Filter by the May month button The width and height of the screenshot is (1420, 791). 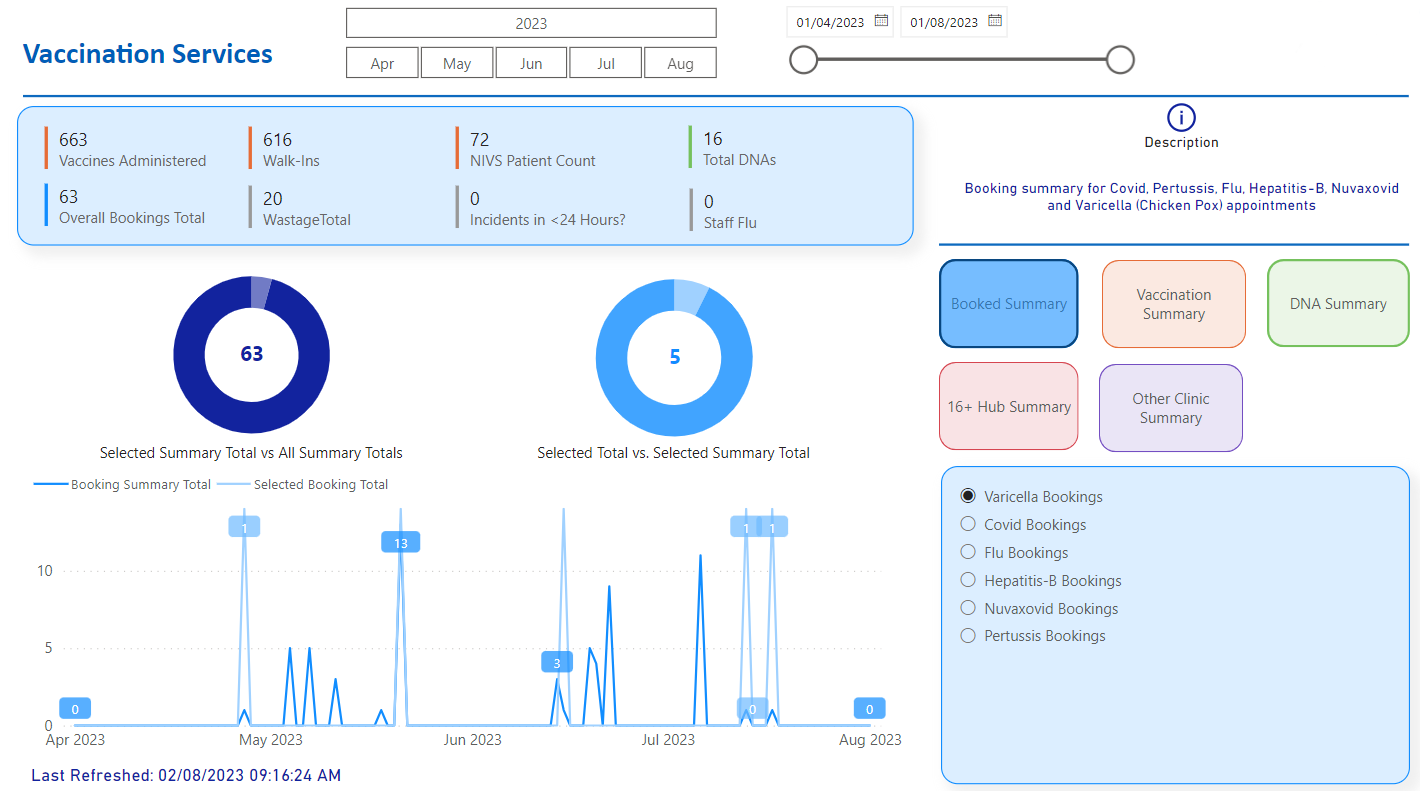457,63
